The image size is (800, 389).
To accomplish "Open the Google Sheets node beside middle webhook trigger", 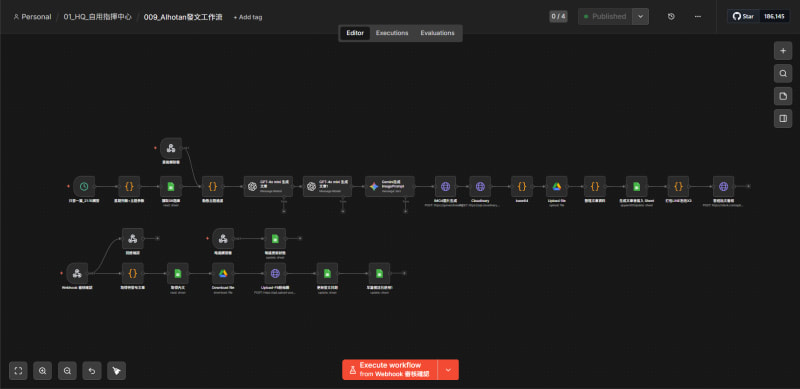I will tap(275, 238).
